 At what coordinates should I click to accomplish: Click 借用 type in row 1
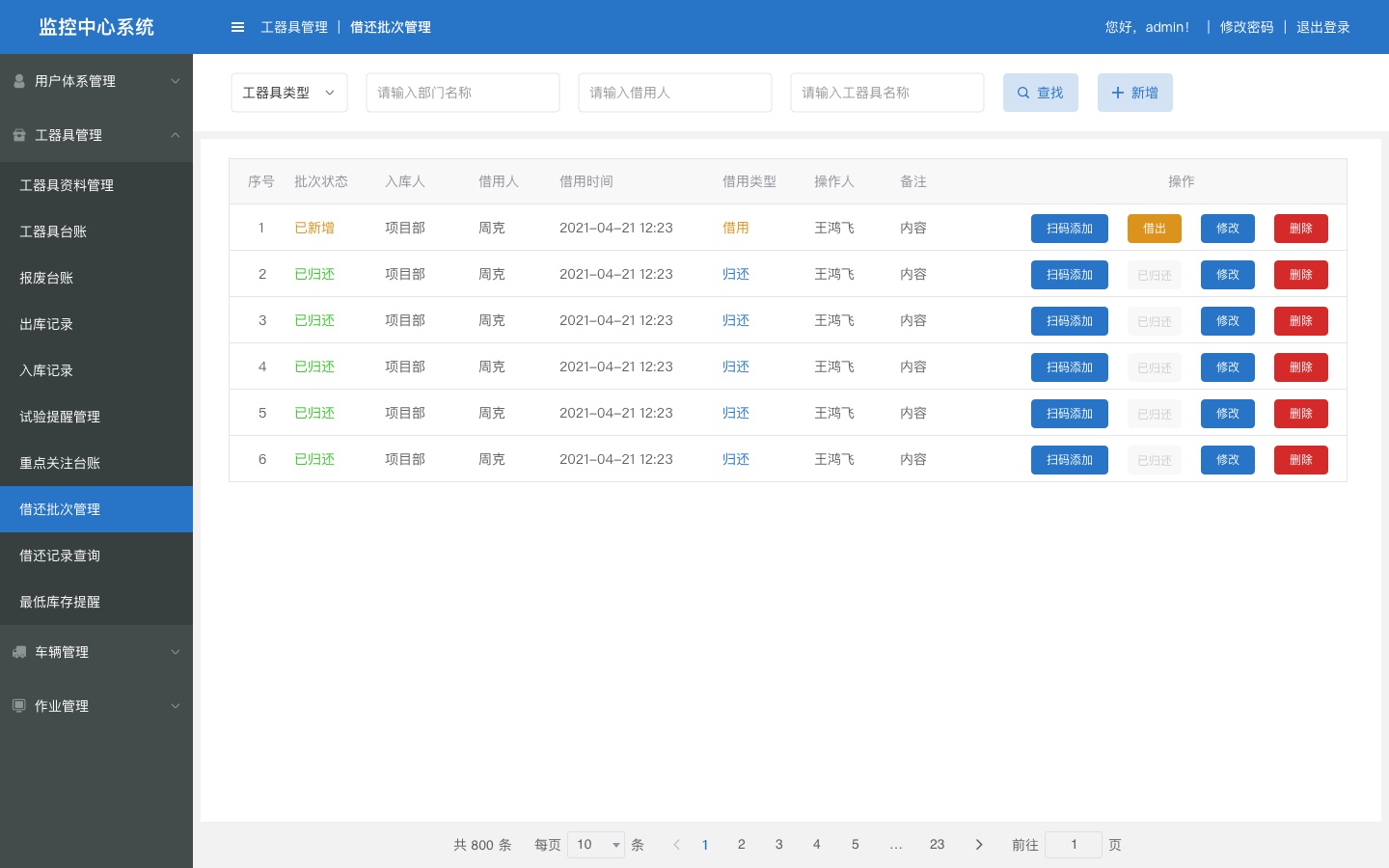(x=736, y=228)
